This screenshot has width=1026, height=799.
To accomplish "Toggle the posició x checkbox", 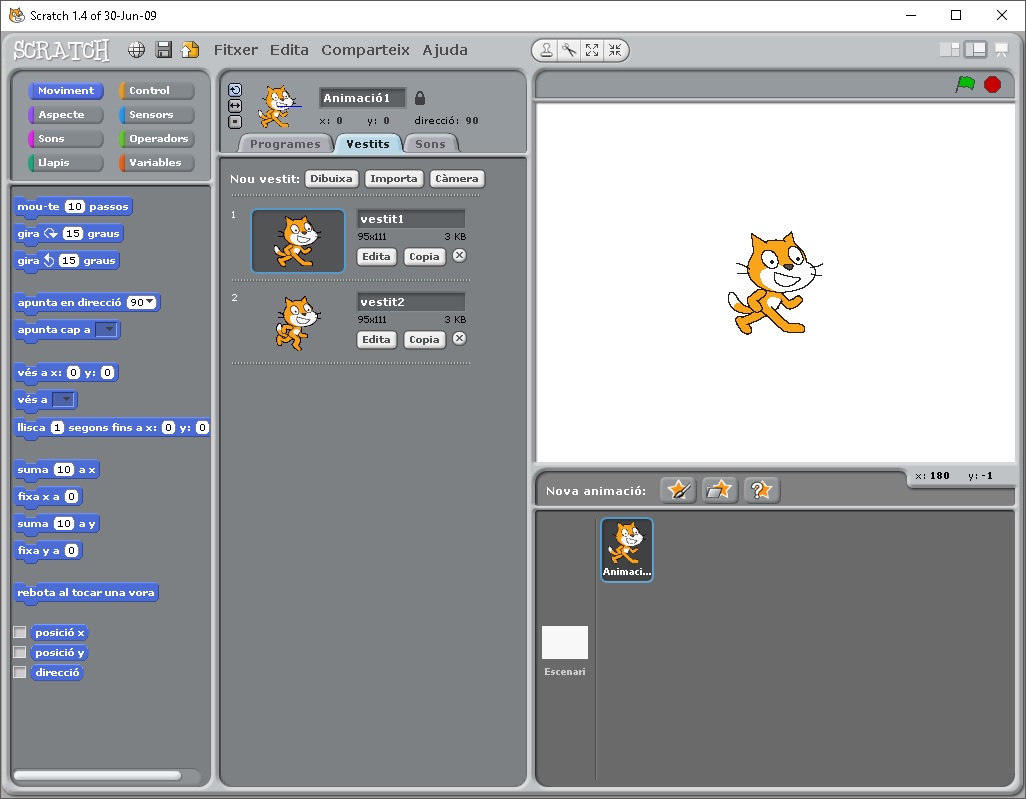I will click(20, 632).
